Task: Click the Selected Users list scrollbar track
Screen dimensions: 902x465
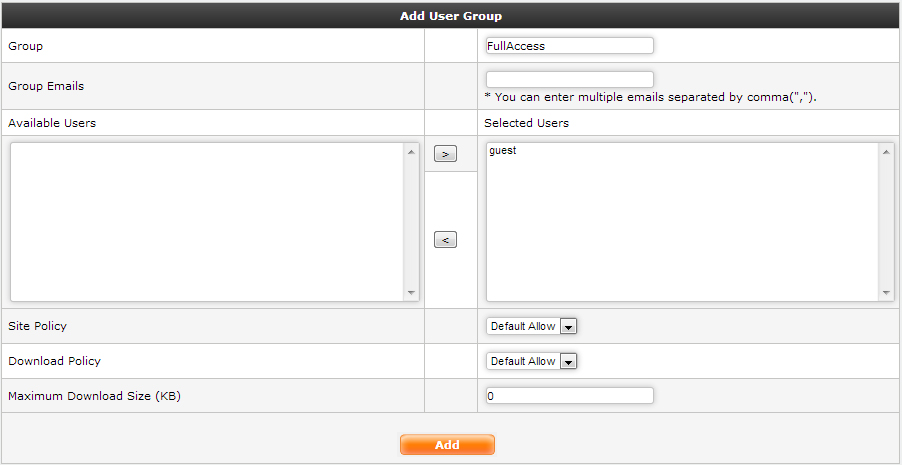Action: click(886, 222)
